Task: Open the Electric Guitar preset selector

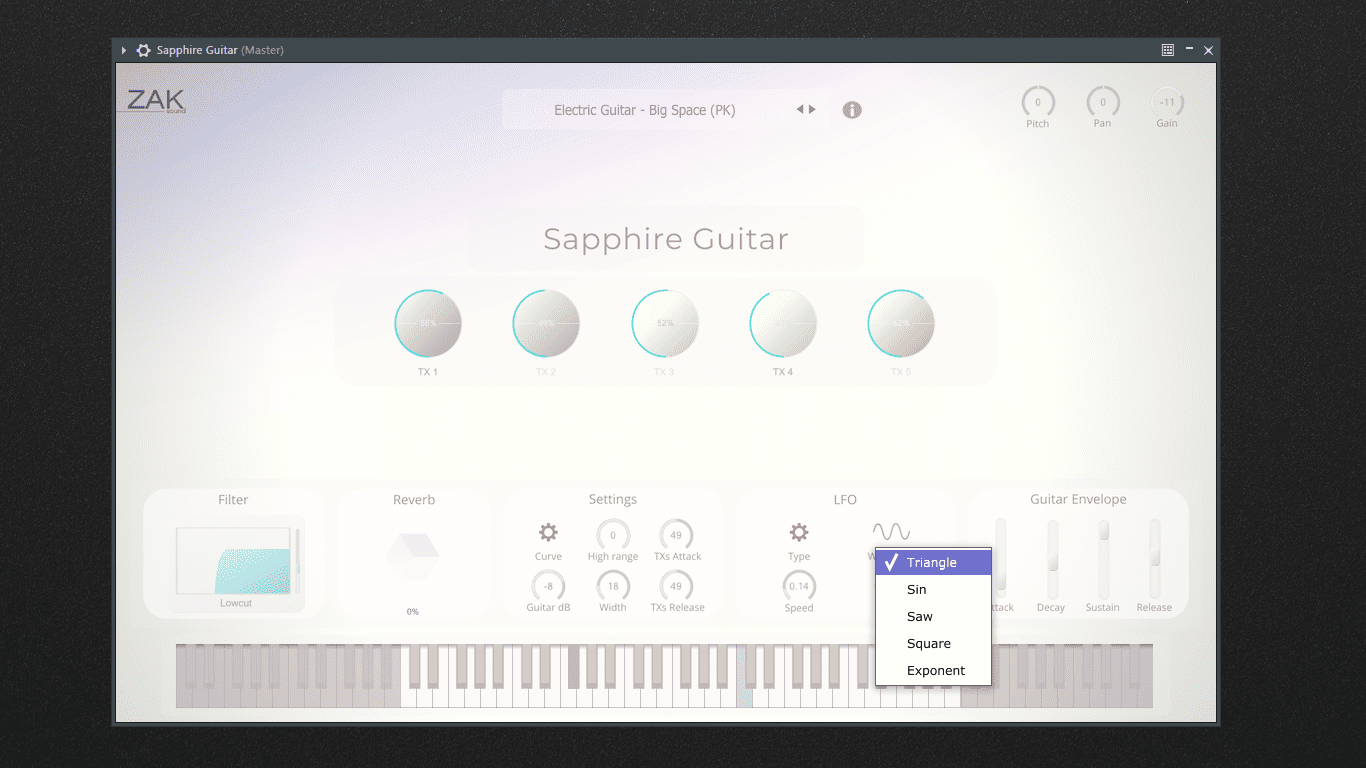Action: (x=645, y=110)
